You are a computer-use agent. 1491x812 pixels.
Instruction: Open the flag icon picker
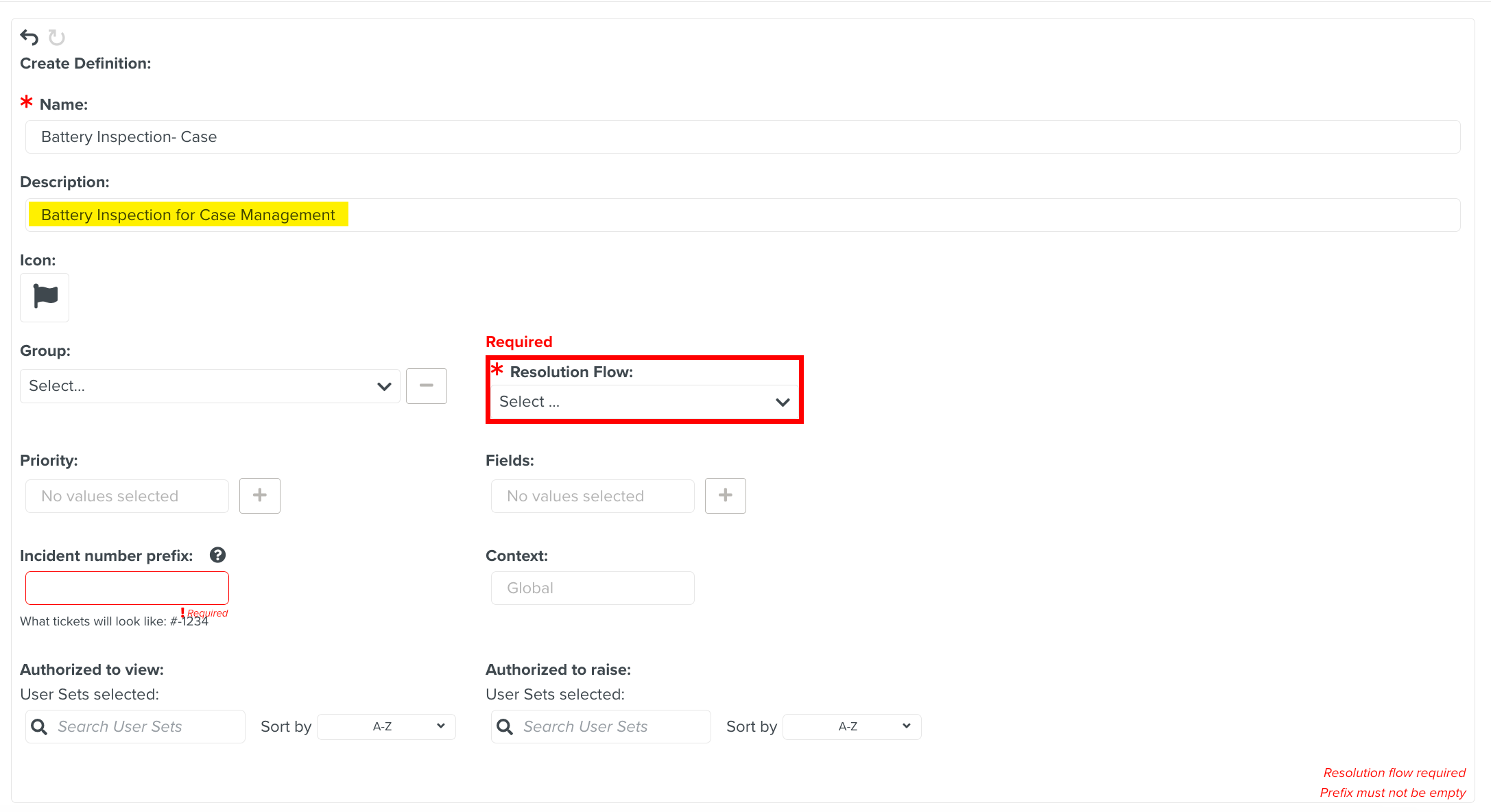[x=45, y=297]
